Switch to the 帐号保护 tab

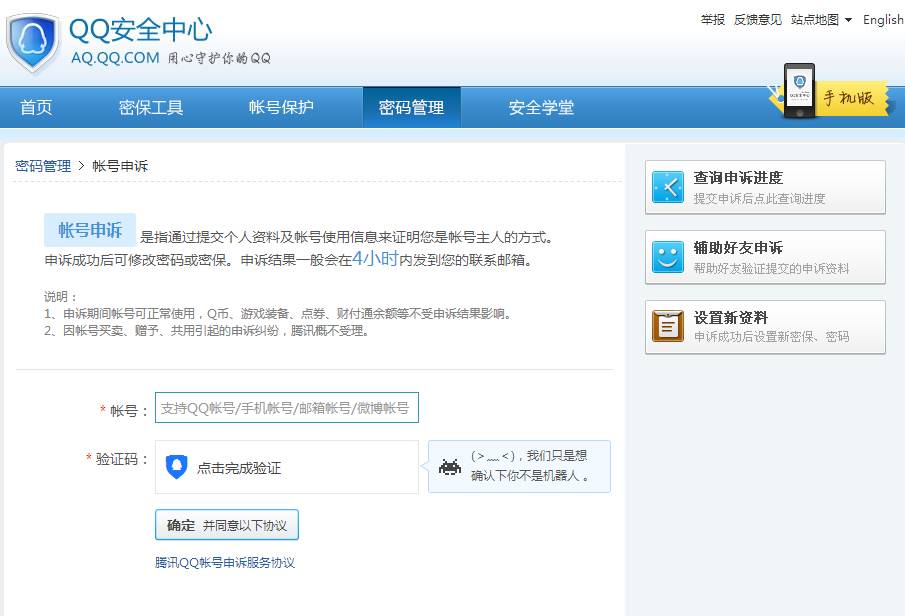click(x=281, y=107)
